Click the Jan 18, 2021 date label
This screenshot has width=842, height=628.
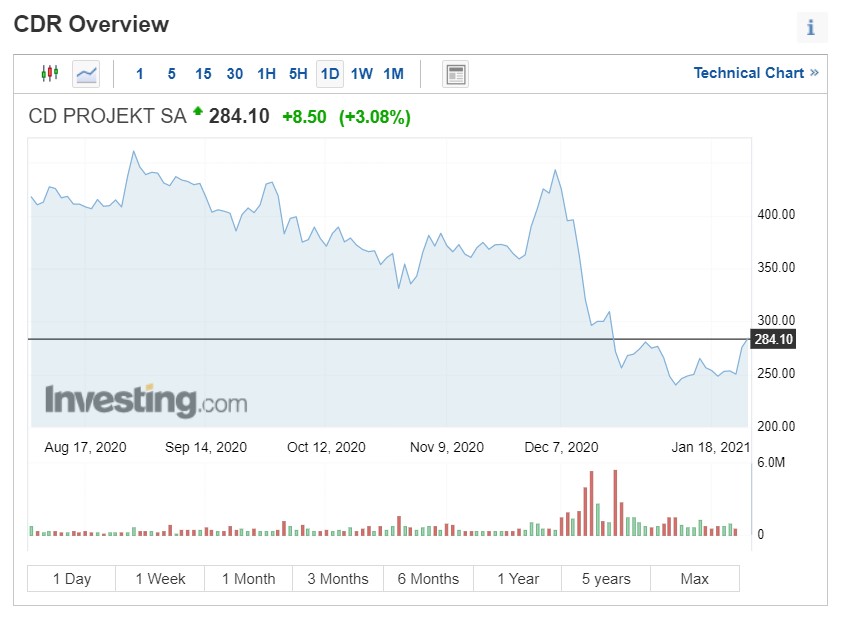[x=710, y=447]
